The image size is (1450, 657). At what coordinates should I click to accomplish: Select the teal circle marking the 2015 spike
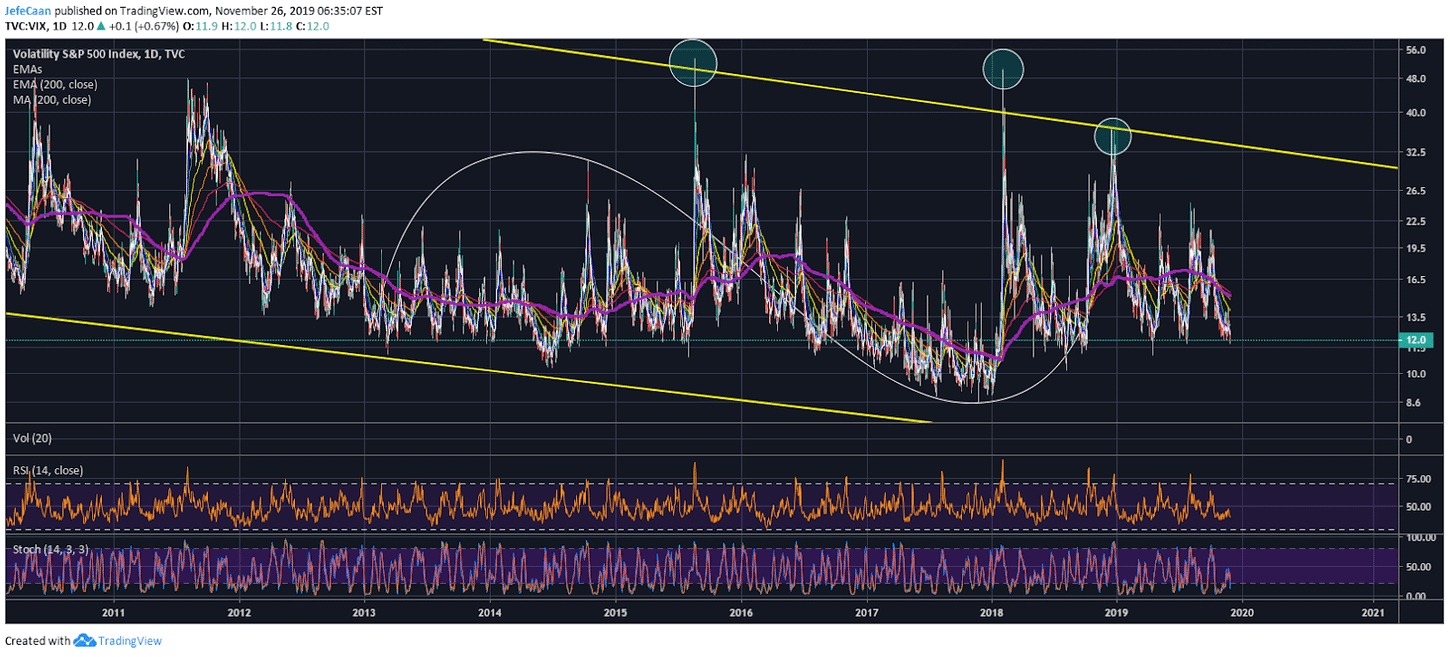[694, 62]
